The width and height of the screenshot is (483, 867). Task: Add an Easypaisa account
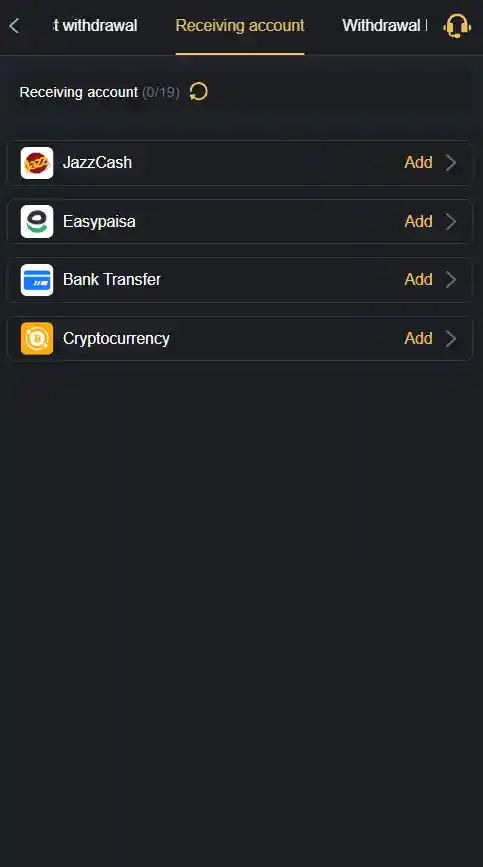coord(418,221)
